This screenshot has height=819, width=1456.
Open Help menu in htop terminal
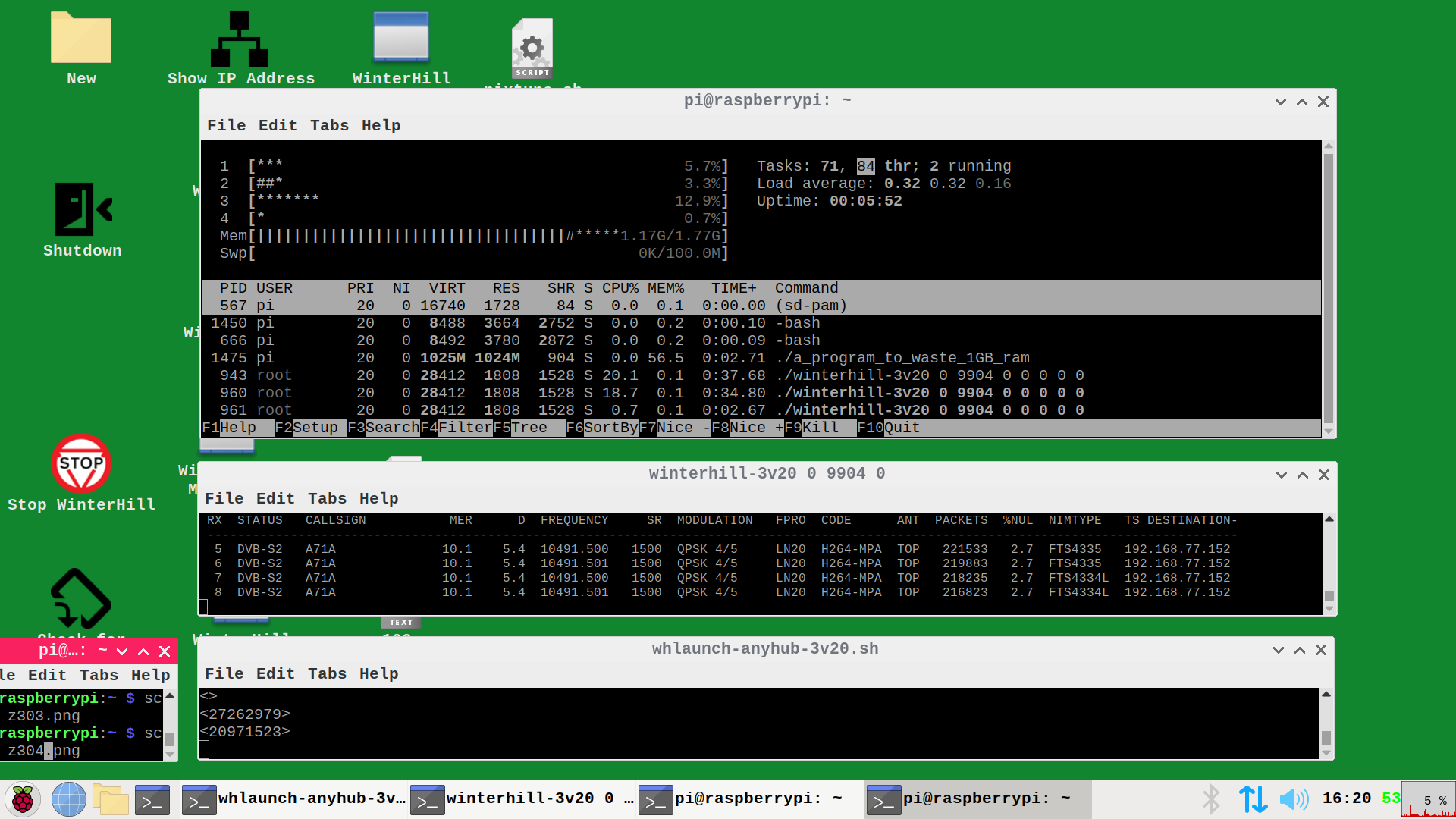tap(381, 126)
